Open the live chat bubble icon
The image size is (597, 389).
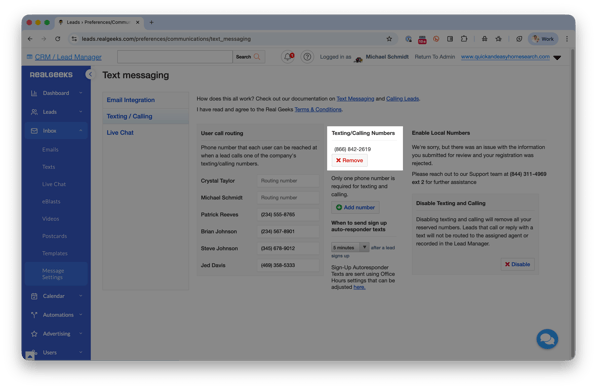click(547, 339)
